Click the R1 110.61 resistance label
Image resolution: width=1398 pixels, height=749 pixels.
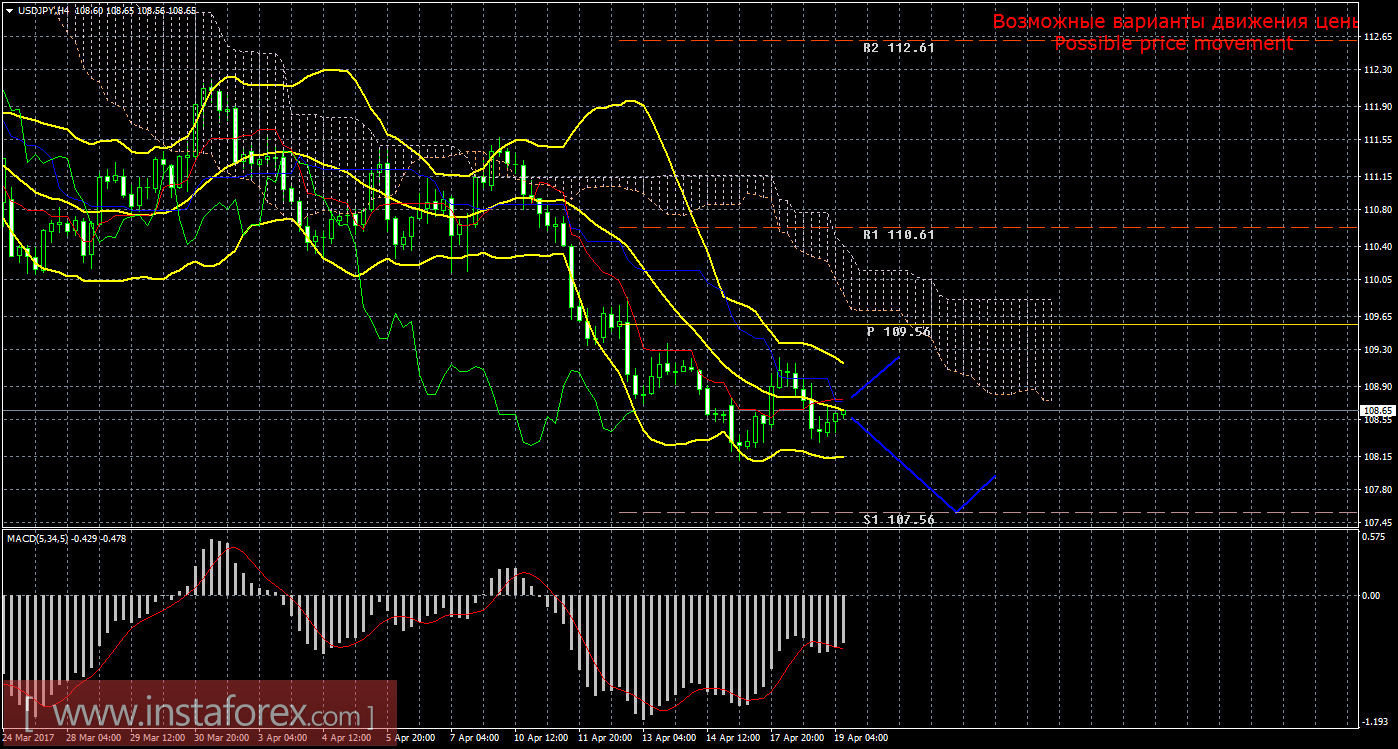pos(899,234)
